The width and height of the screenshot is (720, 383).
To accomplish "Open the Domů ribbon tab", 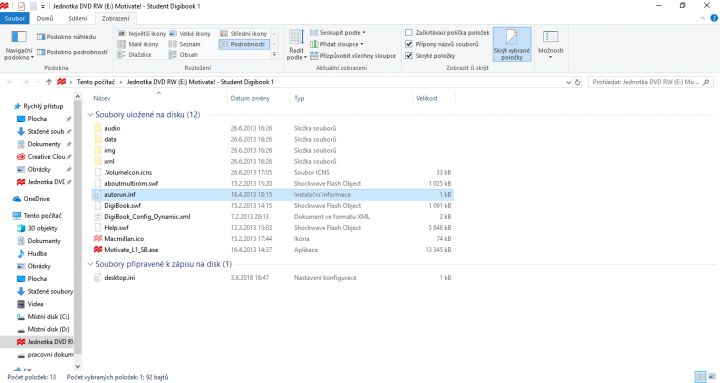I will click(x=45, y=18).
